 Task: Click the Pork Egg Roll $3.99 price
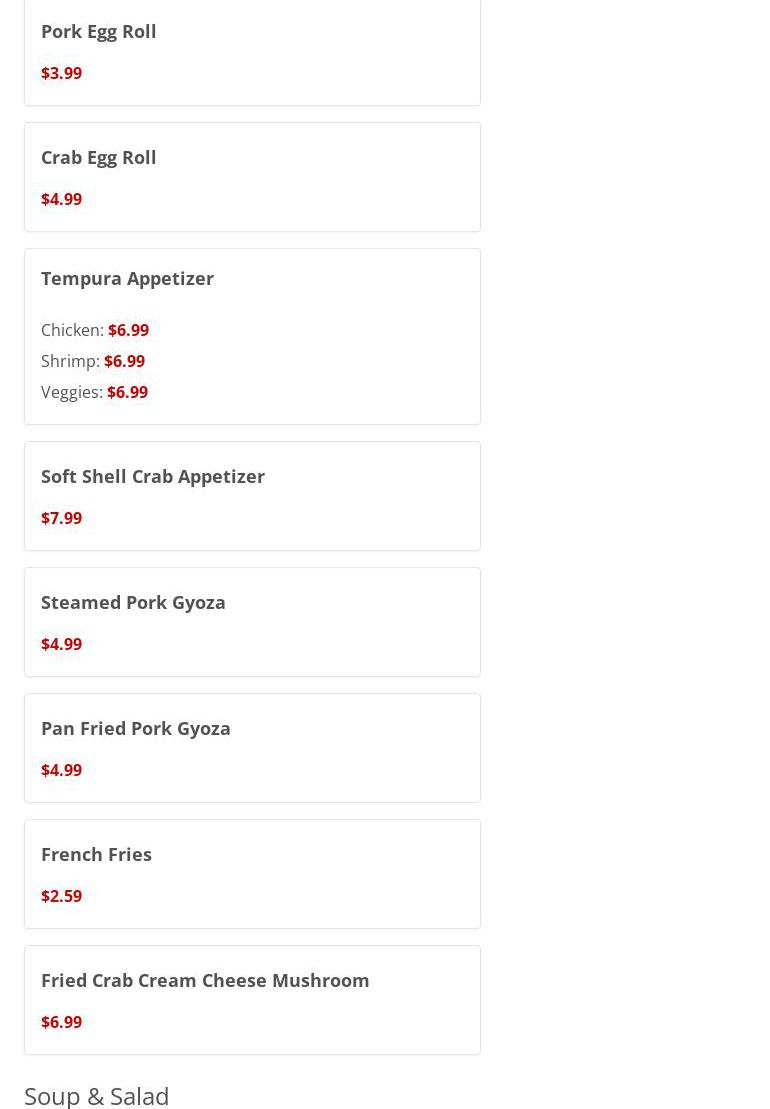(x=62, y=73)
